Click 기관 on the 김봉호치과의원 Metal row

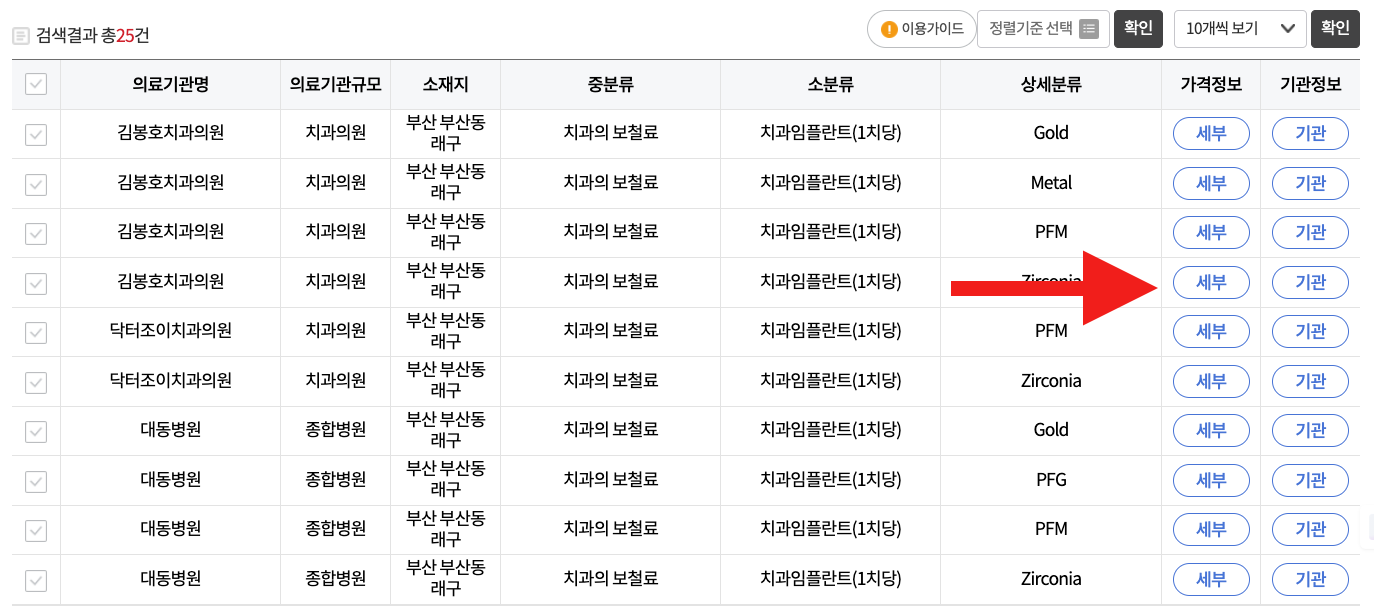1310,183
